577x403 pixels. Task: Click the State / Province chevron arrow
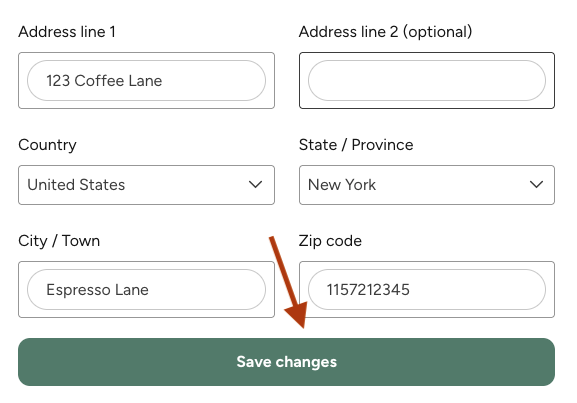click(x=536, y=184)
